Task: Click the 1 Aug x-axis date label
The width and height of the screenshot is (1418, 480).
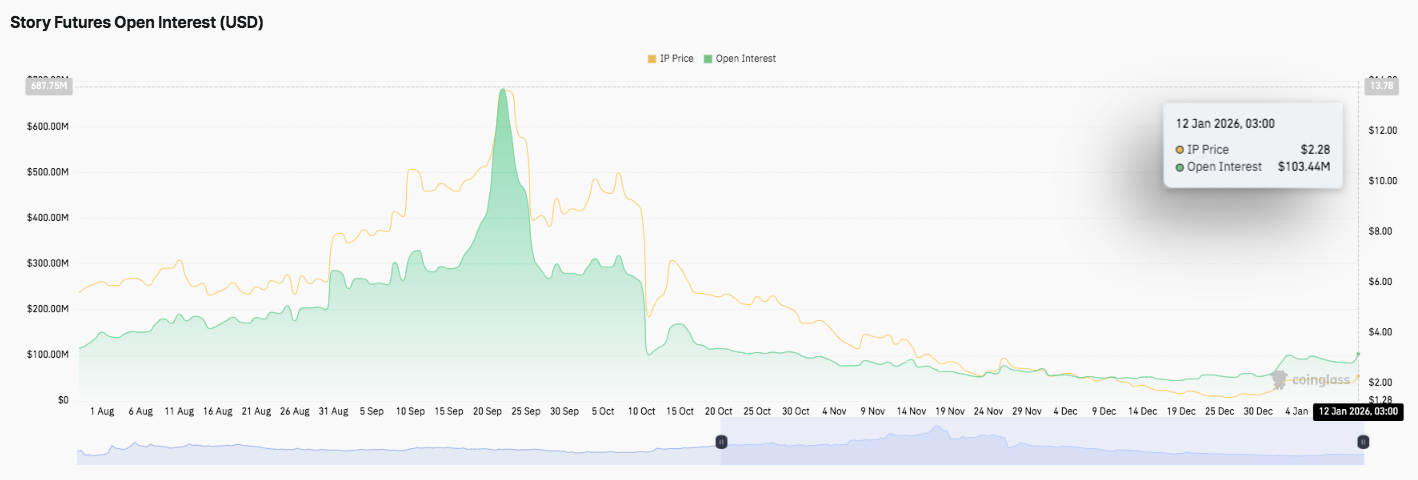Action: [101, 411]
